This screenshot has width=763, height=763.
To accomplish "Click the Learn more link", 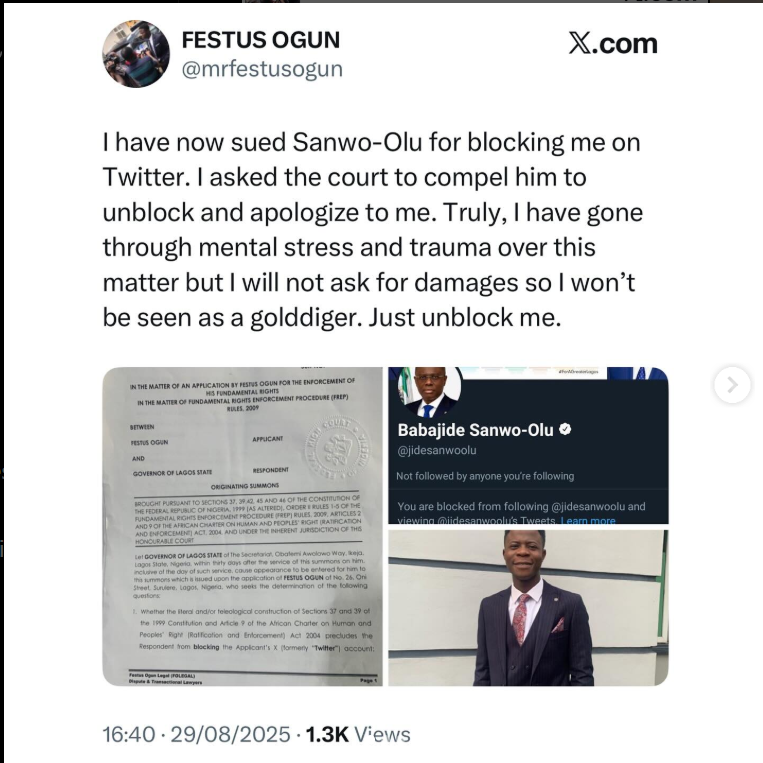I will click(x=588, y=521).
